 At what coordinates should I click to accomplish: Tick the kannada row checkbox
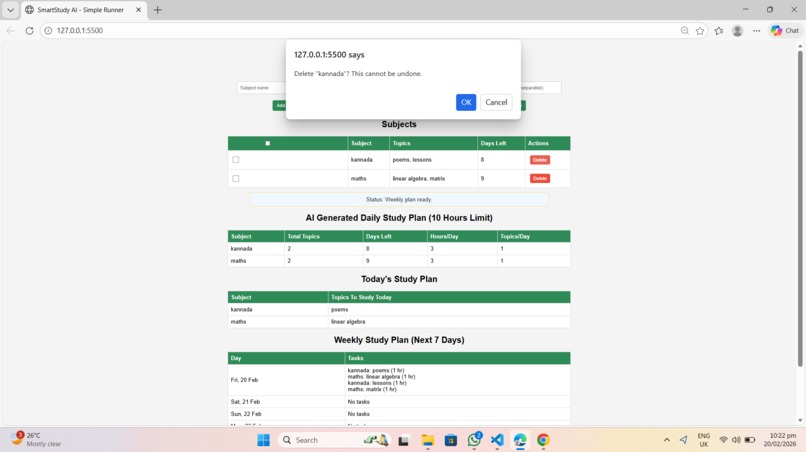[x=236, y=159]
